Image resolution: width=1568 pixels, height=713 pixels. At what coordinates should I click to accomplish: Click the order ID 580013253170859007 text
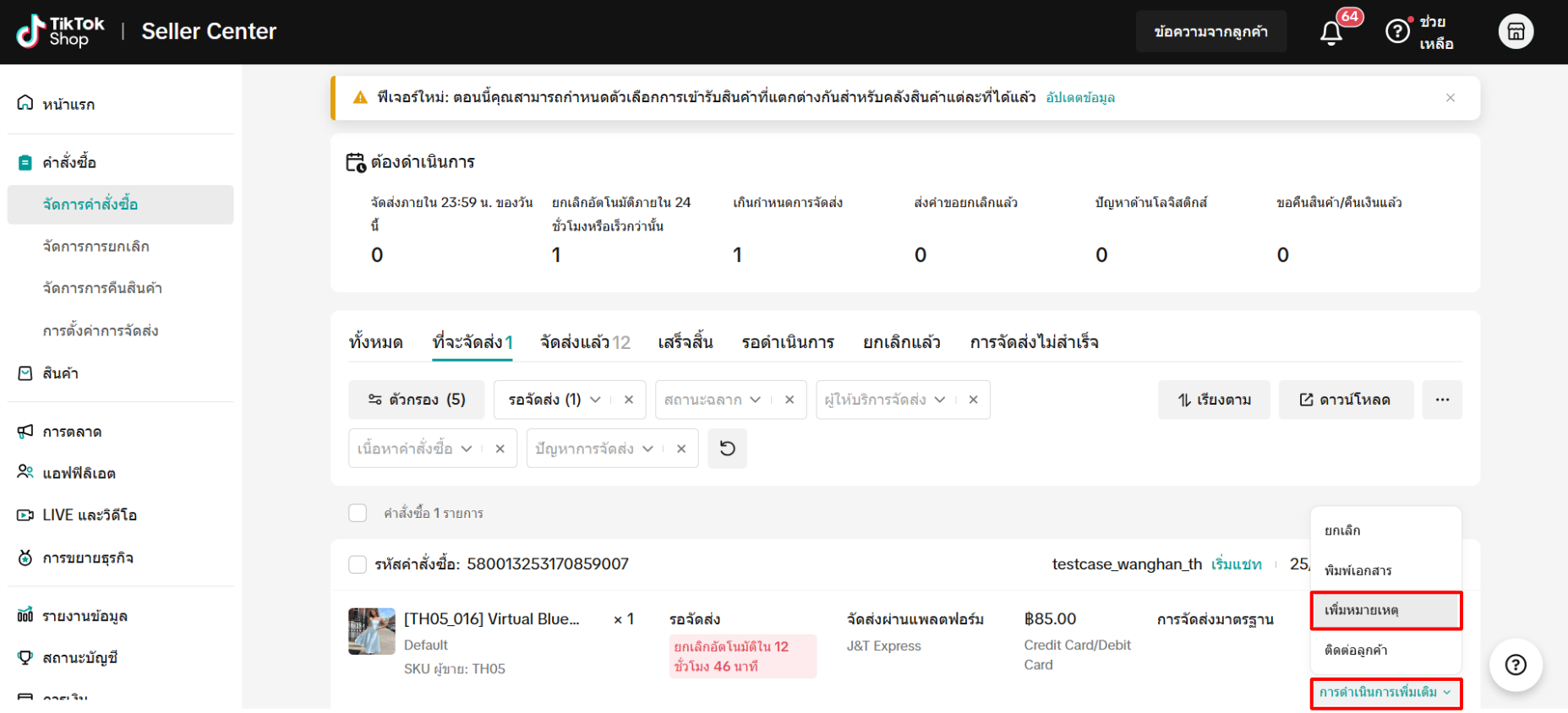[548, 564]
